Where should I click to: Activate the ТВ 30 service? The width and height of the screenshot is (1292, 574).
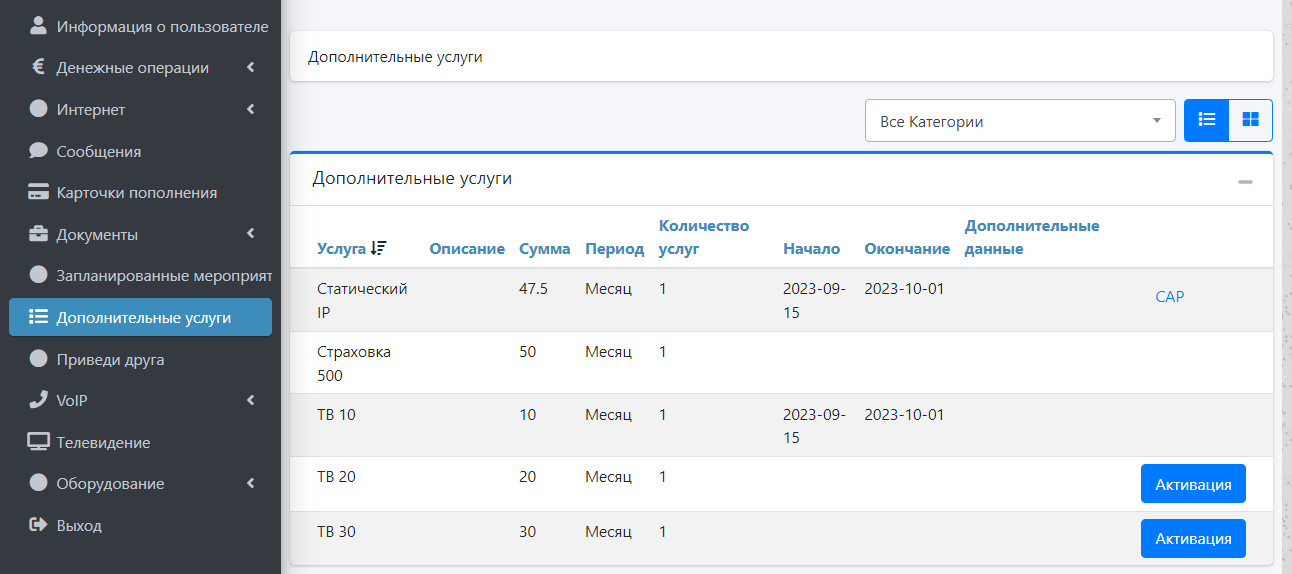(1192, 539)
